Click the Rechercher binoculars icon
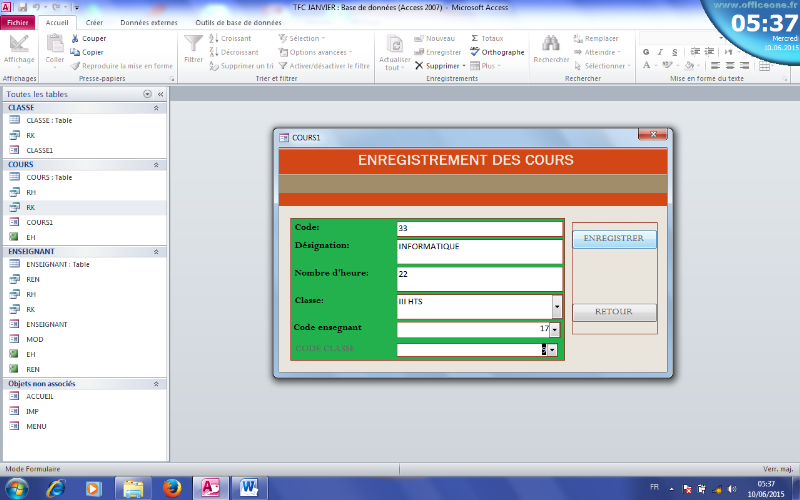 point(550,44)
